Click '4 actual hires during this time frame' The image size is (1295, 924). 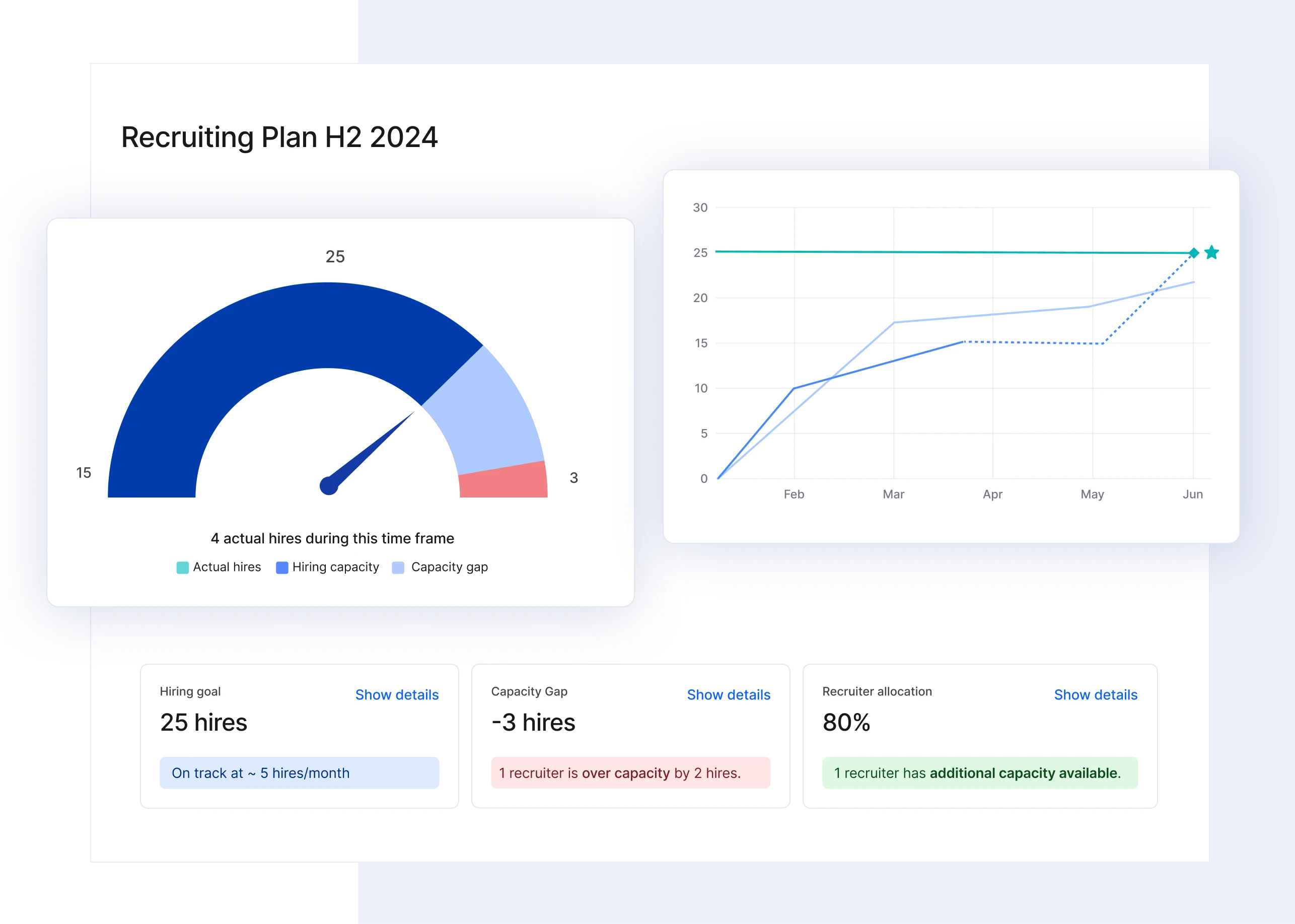332,538
